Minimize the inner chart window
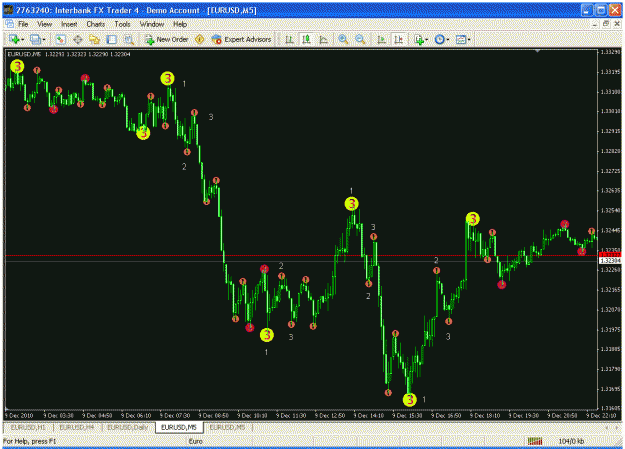The width and height of the screenshot is (625, 449). pyautogui.click(x=595, y=24)
